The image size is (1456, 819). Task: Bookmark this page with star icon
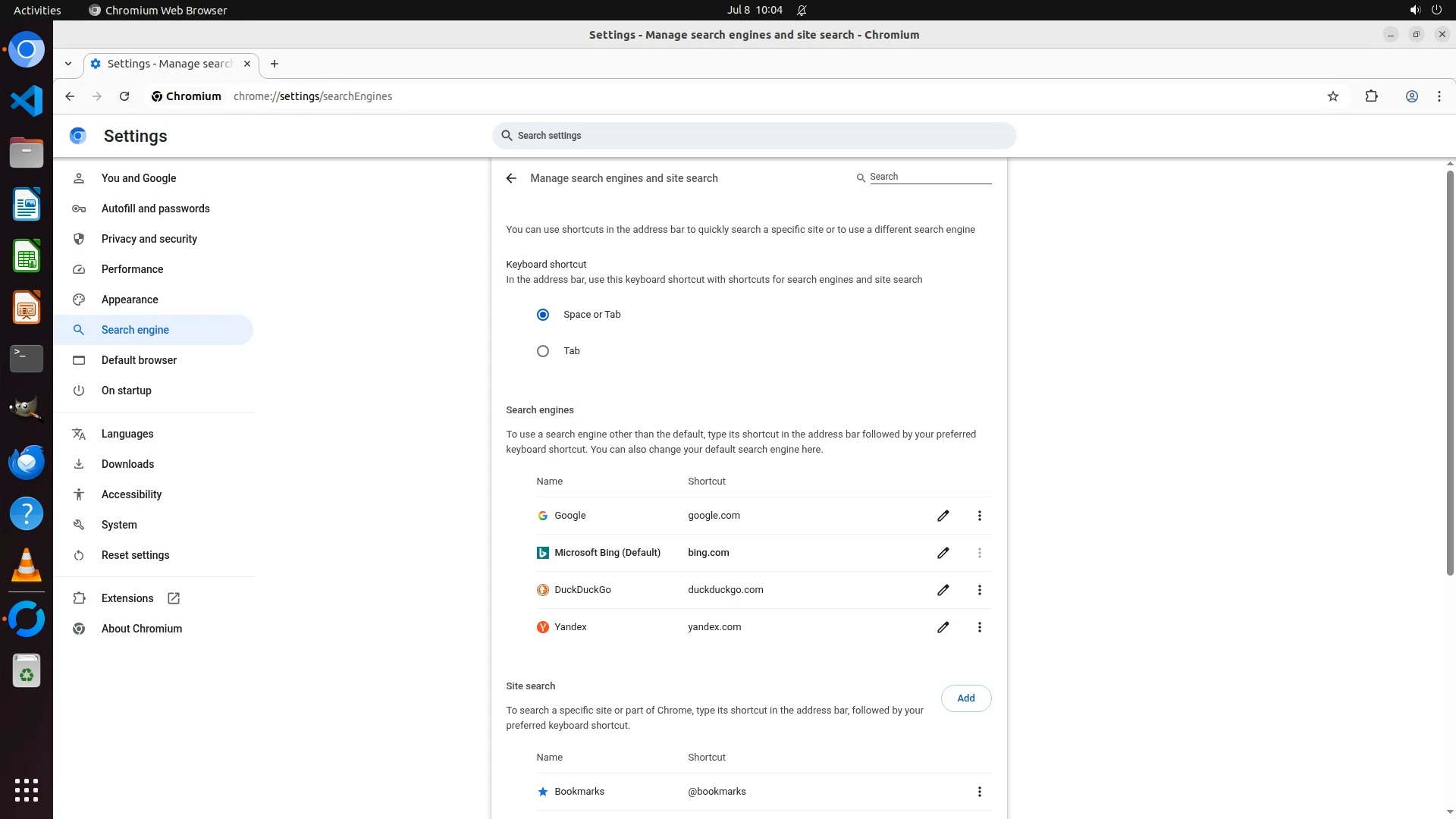coord(1333,96)
